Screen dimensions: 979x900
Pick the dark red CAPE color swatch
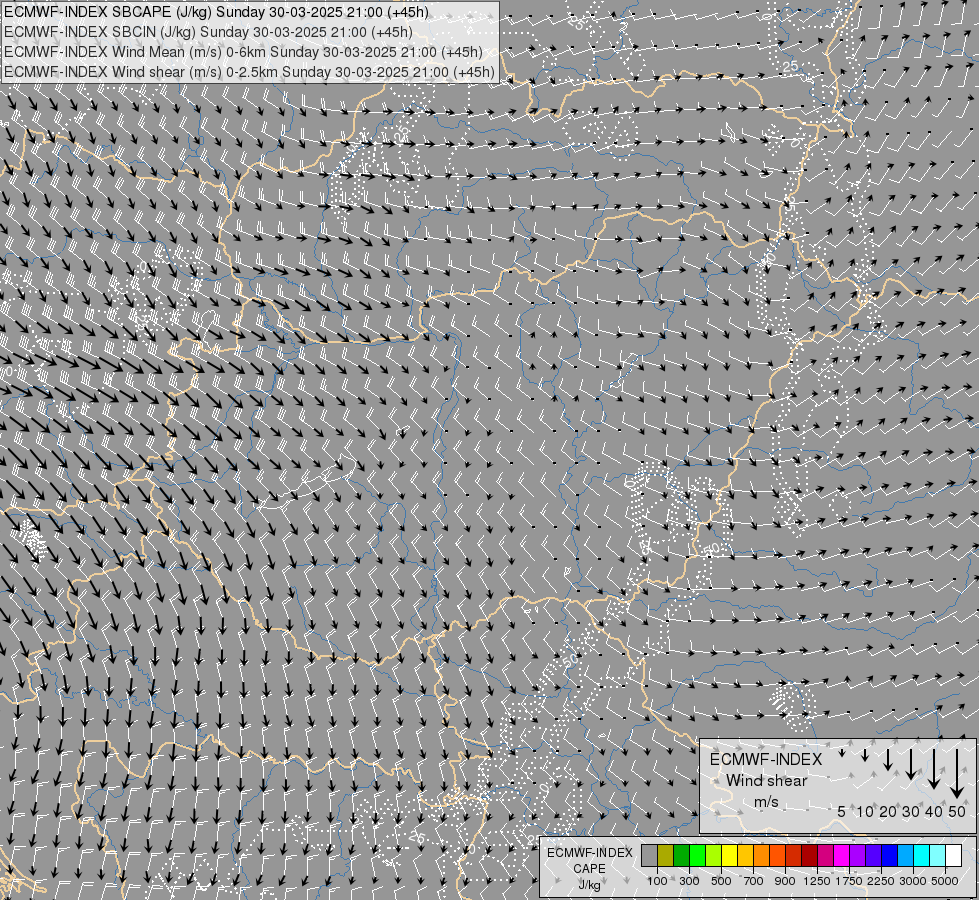click(810, 856)
